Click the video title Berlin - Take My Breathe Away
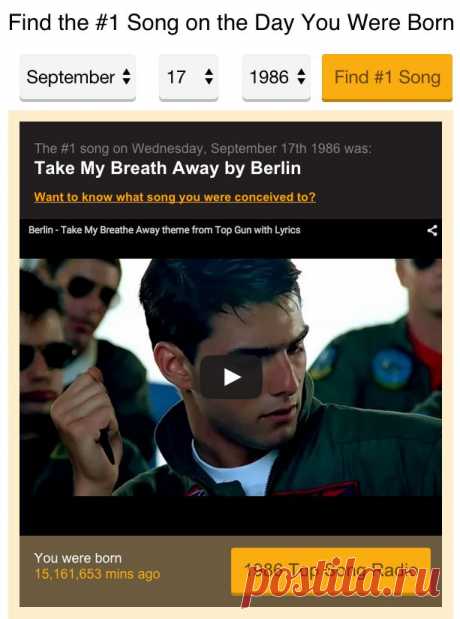 click(x=164, y=230)
